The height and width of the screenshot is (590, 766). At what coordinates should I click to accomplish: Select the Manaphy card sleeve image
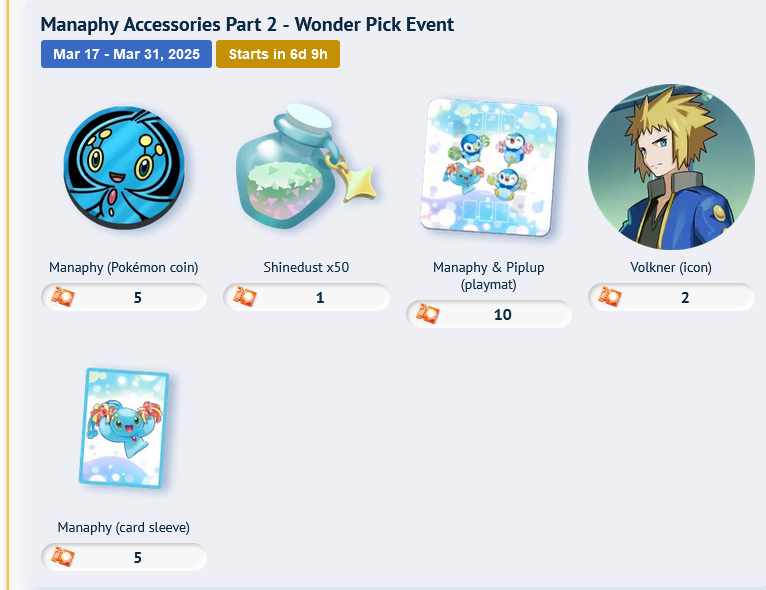(124, 428)
